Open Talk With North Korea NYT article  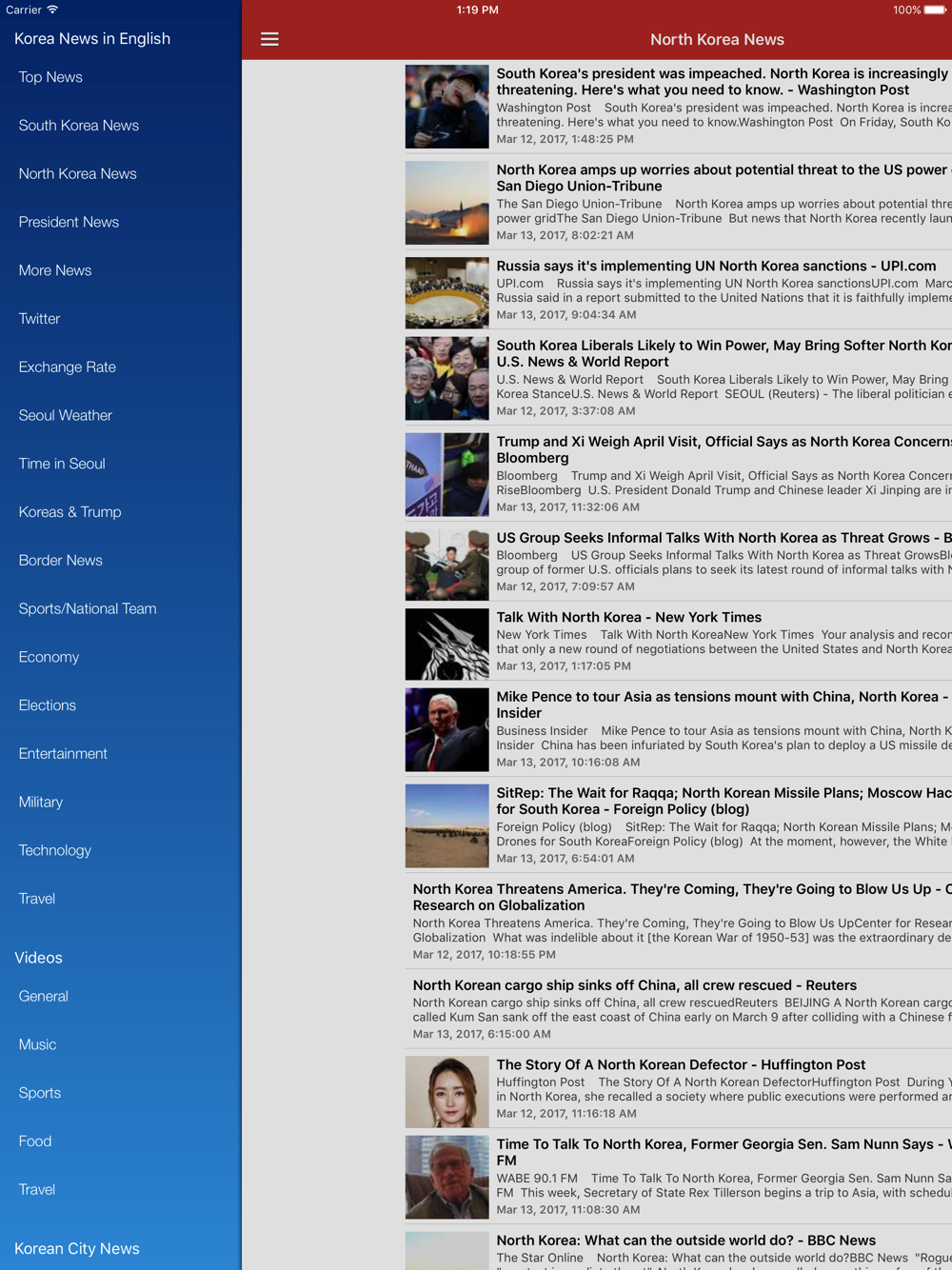point(628,617)
